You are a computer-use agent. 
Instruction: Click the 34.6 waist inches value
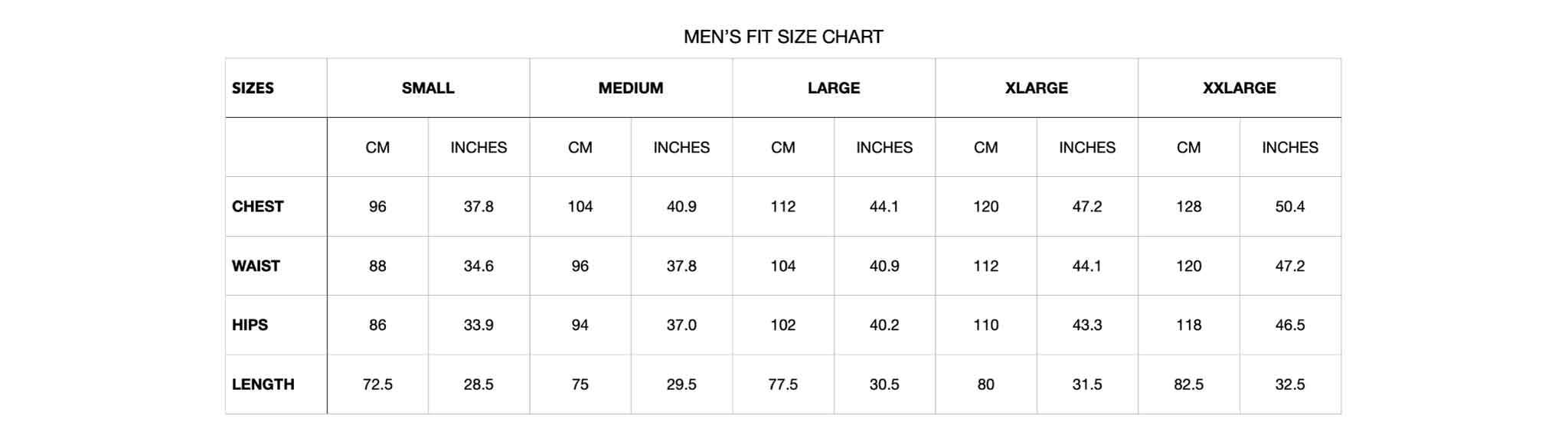tap(479, 266)
